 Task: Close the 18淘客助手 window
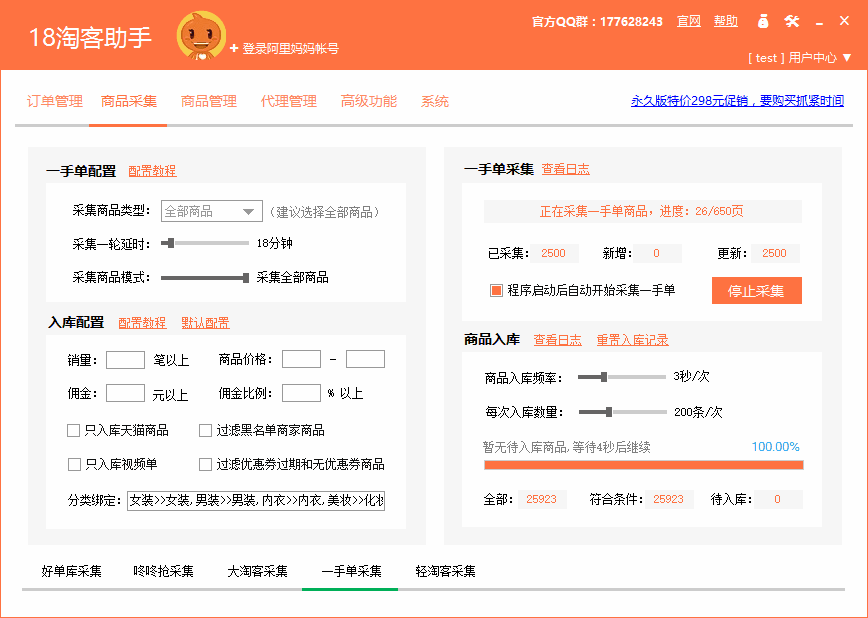pyautogui.click(x=844, y=21)
